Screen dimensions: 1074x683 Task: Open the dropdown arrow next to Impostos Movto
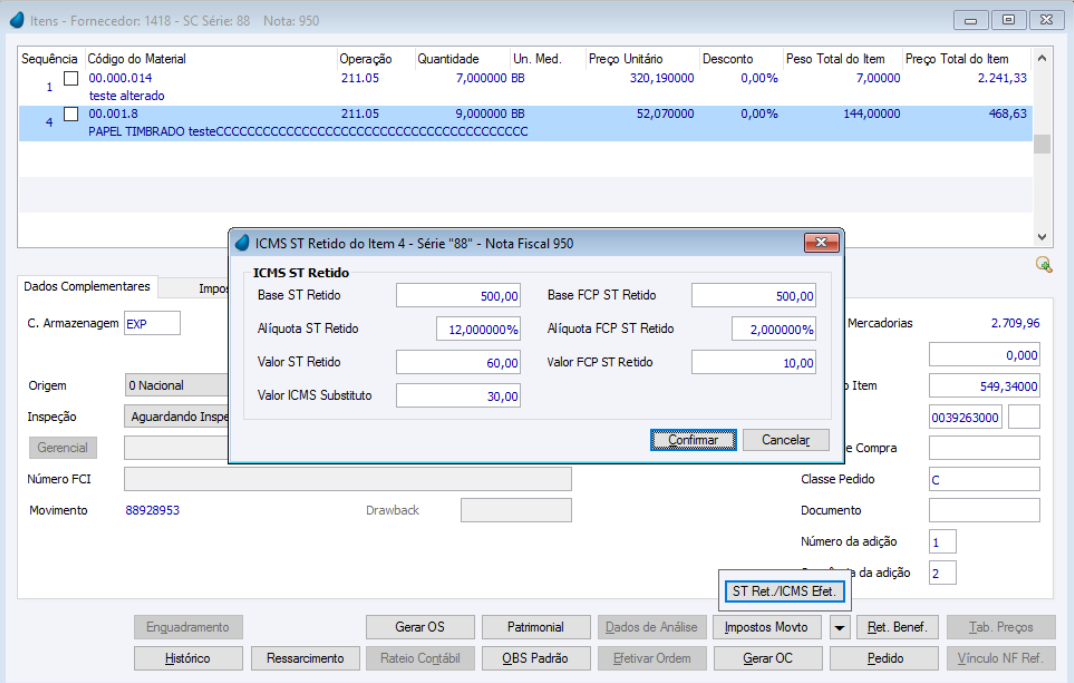pos(839,627)
